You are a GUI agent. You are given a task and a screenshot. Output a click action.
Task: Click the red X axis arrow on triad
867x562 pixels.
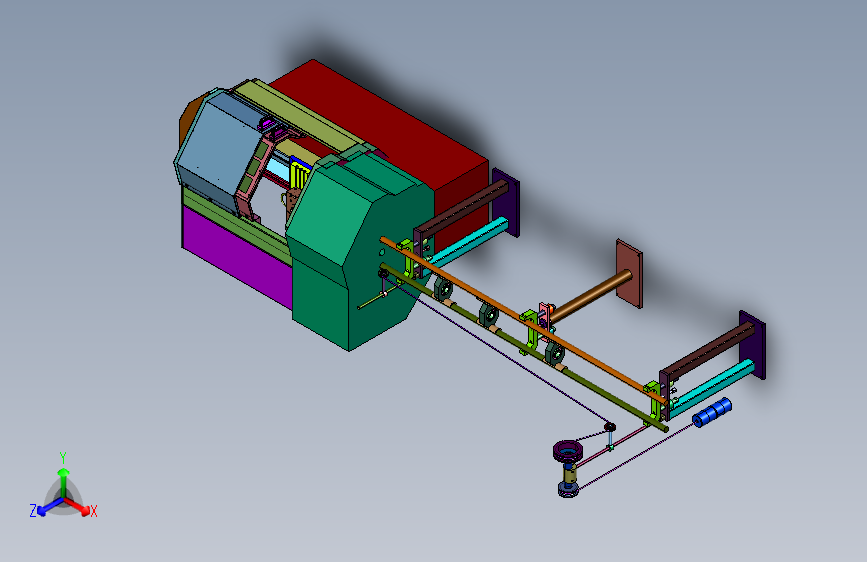(x=79, y=507)
